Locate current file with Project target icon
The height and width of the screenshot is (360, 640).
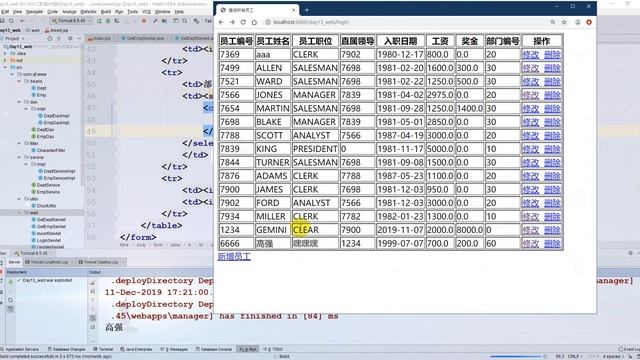tap(50, 38)
